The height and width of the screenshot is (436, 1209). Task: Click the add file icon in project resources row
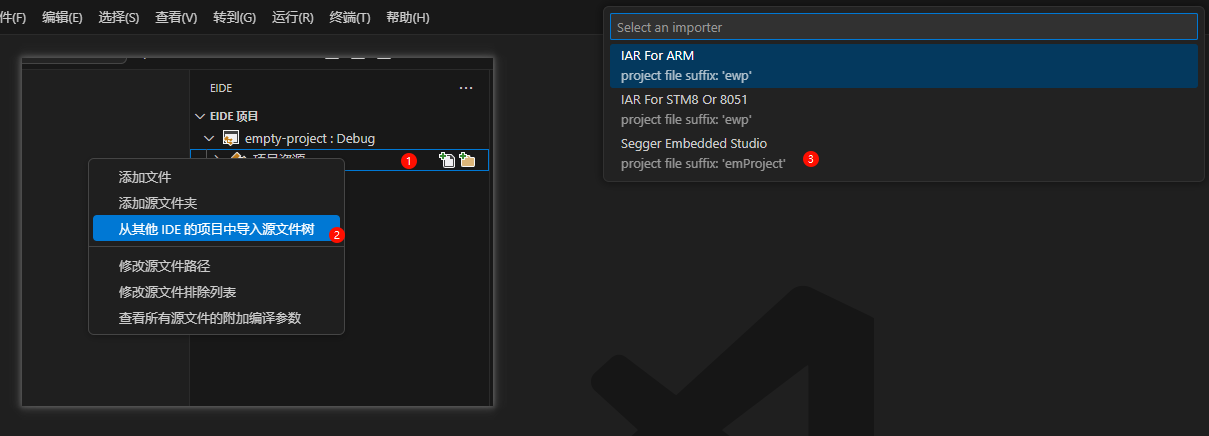point(447,160)
